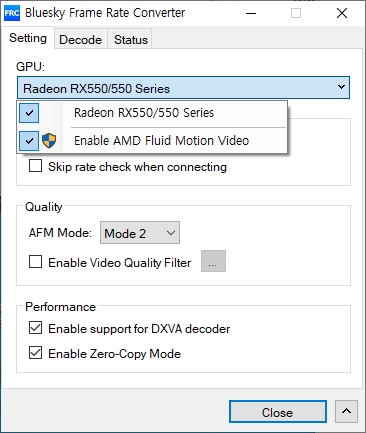Image resolution: width=366 pixels, height=433 pixels.
Task: Switch to the Status tab
Action: pos(131,39)
